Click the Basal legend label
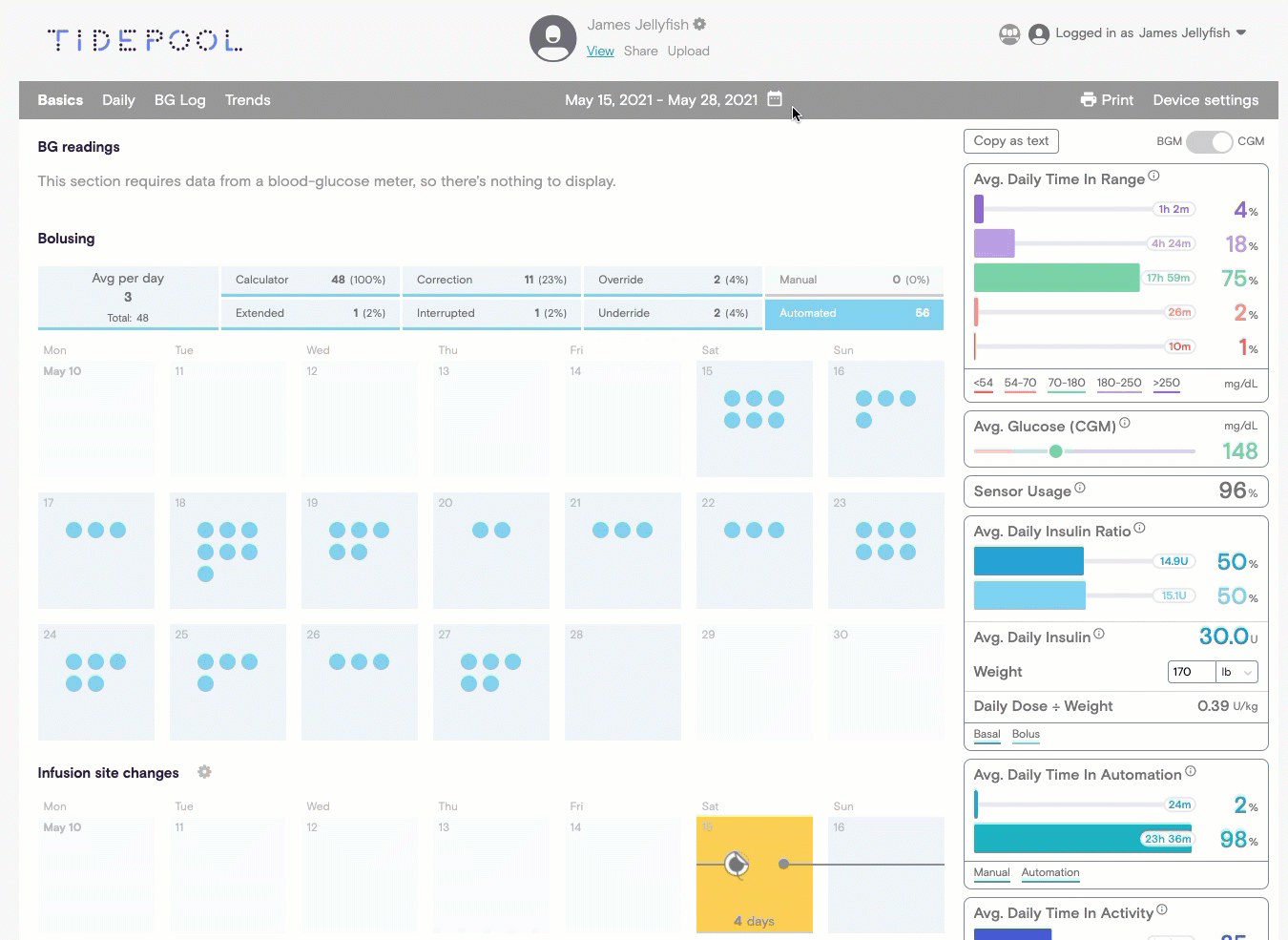Image resolution: width=1288 pixels, height=940 pixels. click(x=987, y=735)
